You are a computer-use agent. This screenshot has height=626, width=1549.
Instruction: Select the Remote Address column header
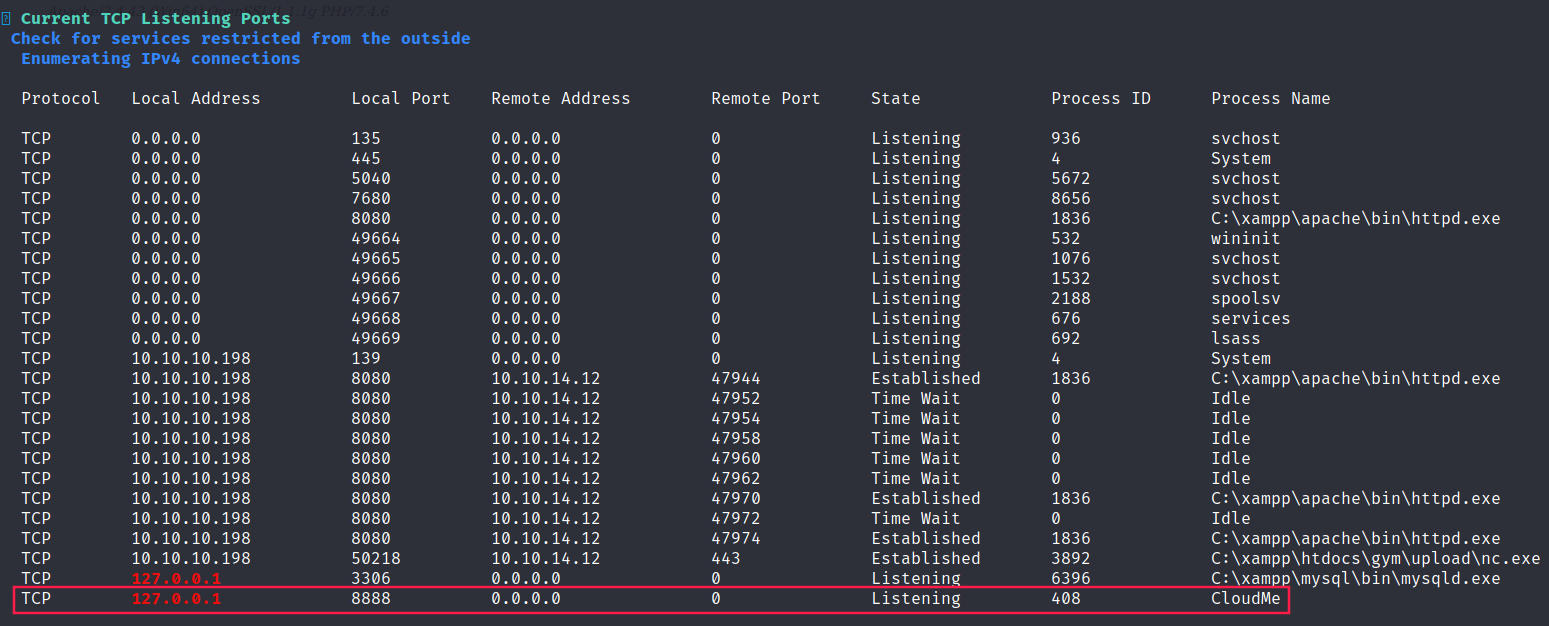point(560,99)
